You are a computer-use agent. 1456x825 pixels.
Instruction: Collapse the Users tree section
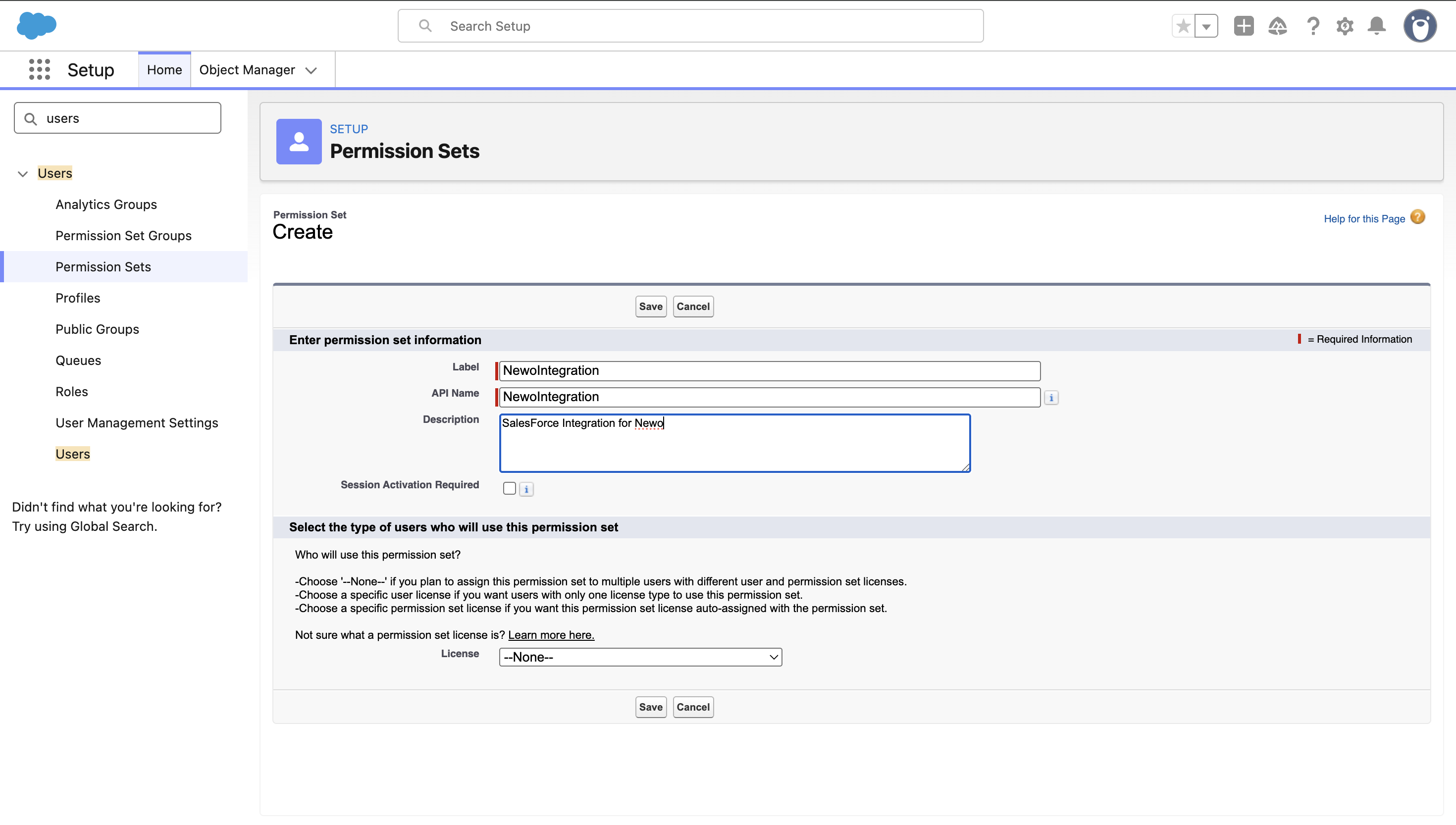(x=23, y=174)
